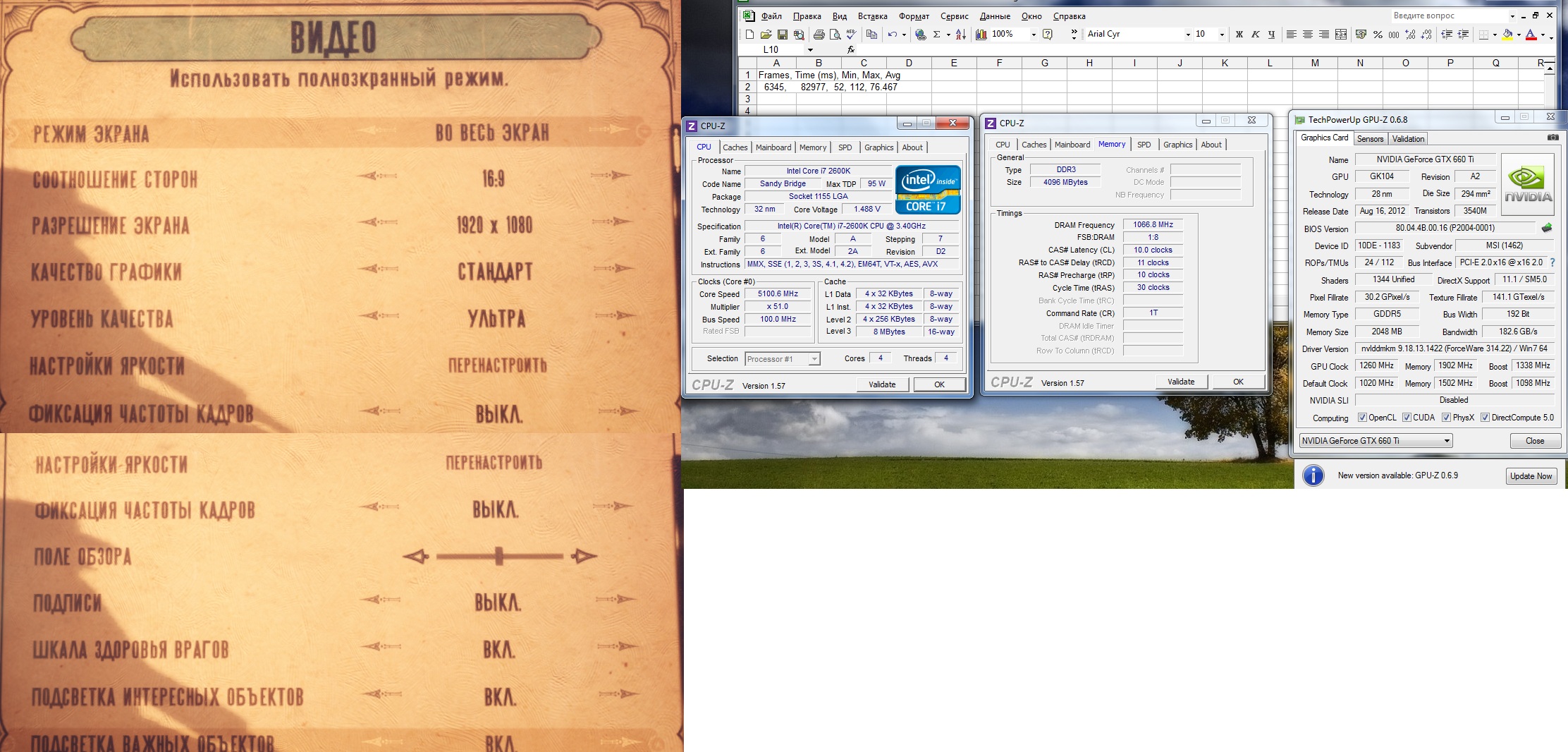Cycle КАЧЕСТВО ГРАФИКИ with right arrow
Image resolution: width=1568 pixels, height=752 pixels.
click(x=611, y=268)
